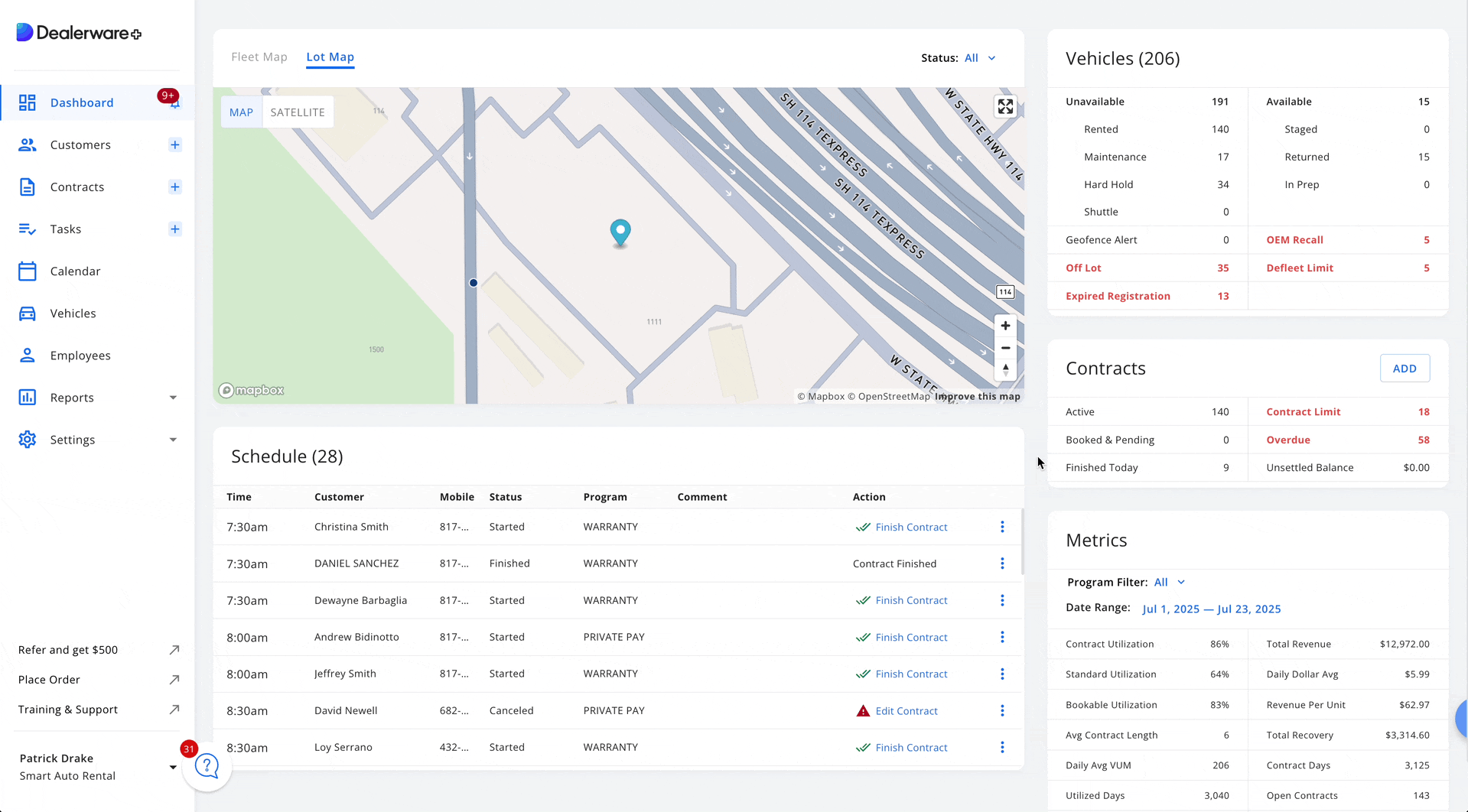Click the Rented 140 vehicles row
This screenshot has height=812, width=1468.
(1156, 129)
